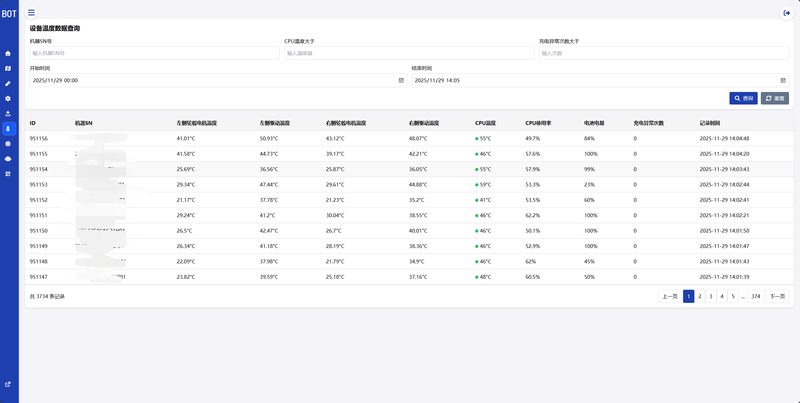Click the external link icon at sidebar bottom

pyautogui.click(x=8, y=384)
